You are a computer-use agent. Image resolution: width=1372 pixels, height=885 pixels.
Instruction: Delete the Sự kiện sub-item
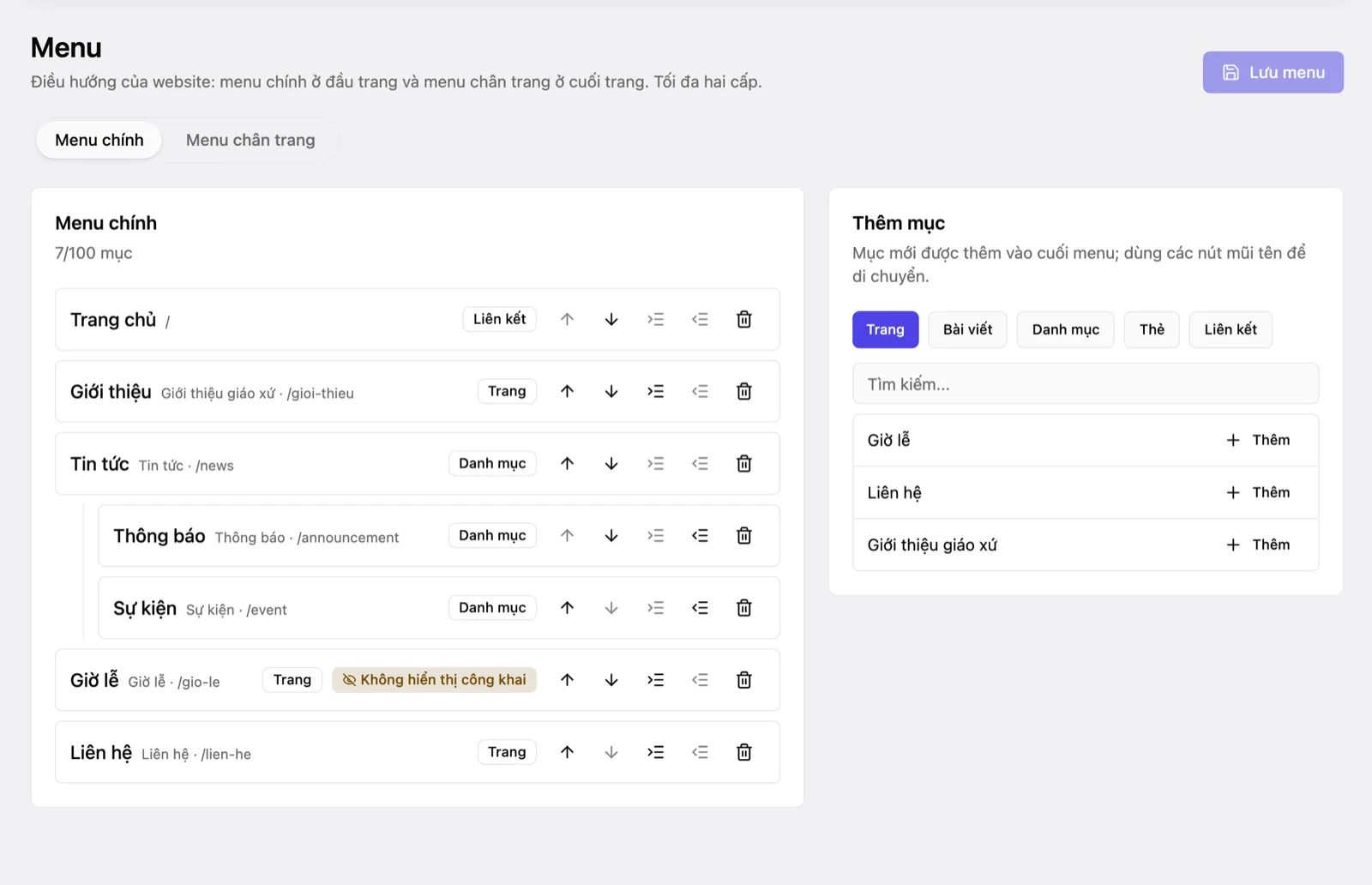tap(744, 607)
